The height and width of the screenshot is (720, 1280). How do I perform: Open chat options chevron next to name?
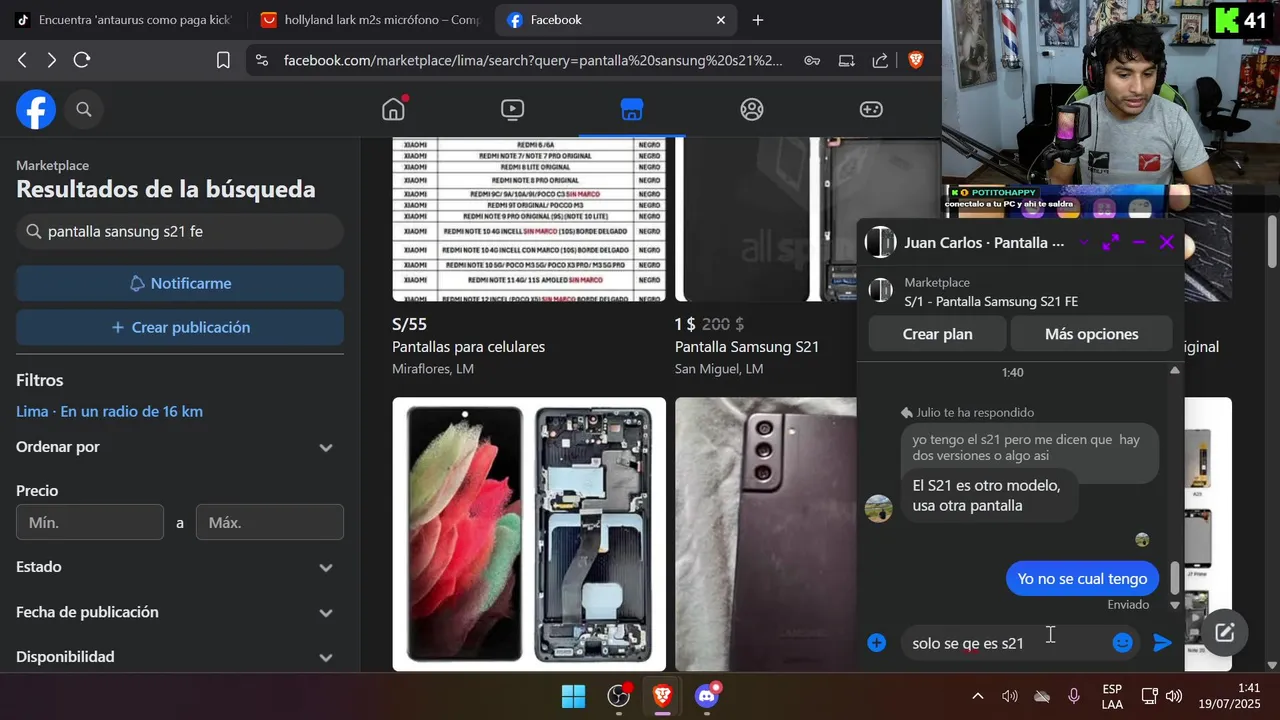pyautogui.click(x=1083, y=242)
